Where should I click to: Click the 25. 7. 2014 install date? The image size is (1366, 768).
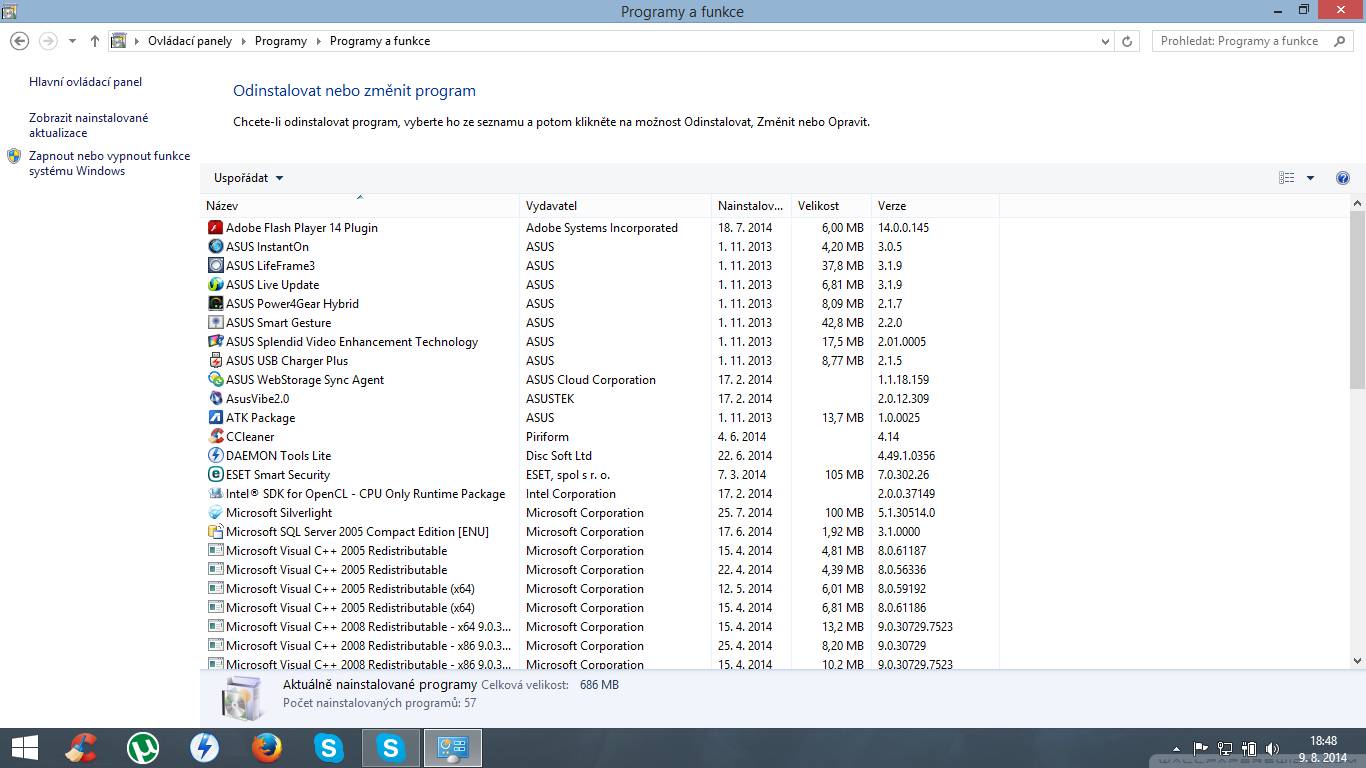coord(745,513)
